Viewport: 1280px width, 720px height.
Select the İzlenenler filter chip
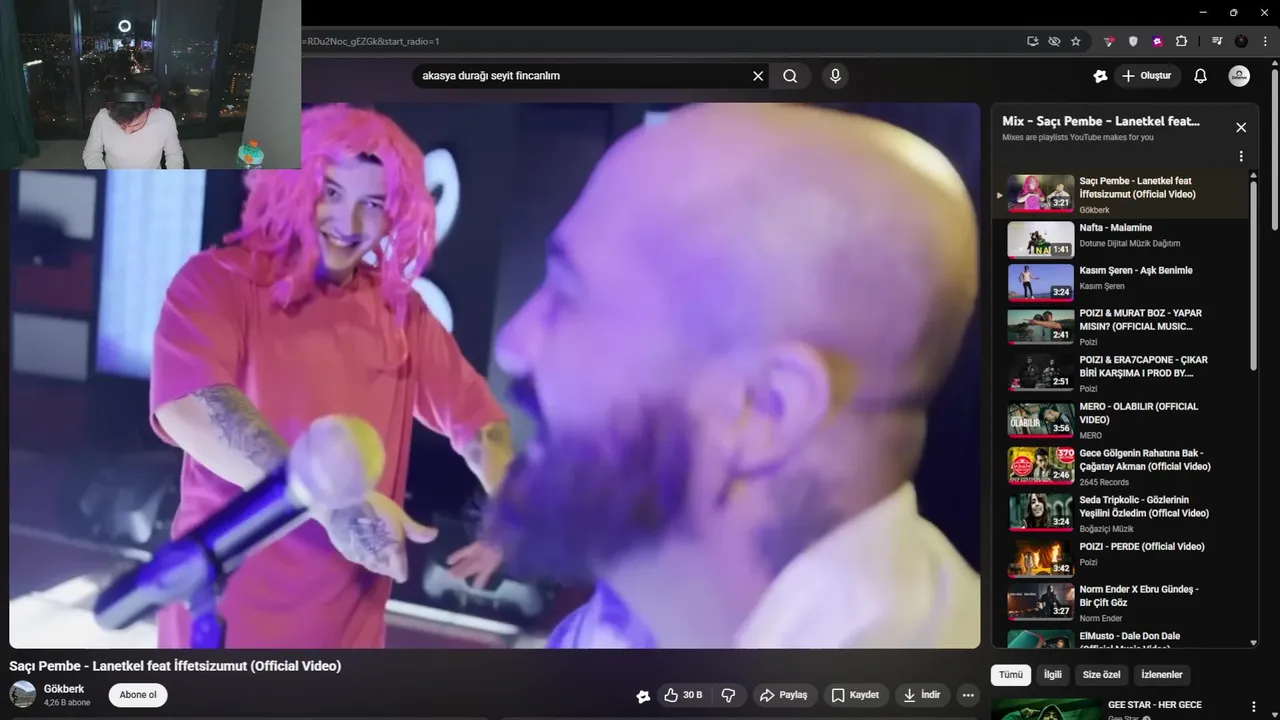[x=1162, y=675]
